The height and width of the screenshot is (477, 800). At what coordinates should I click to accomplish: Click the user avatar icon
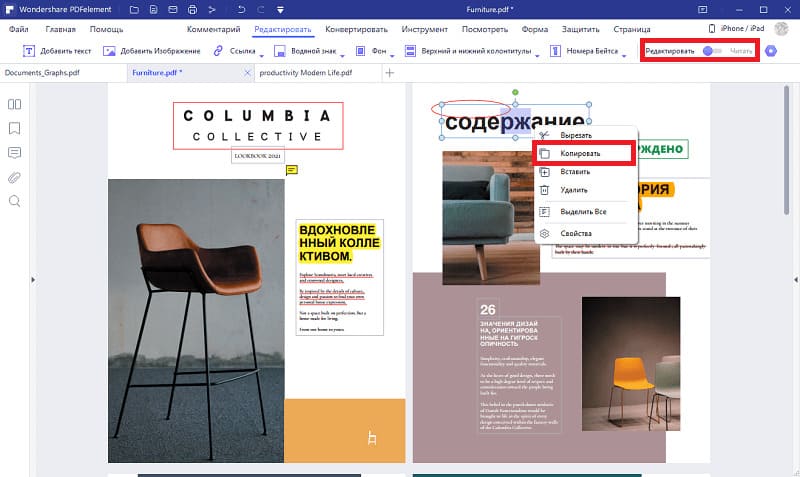(x=781, y=29)
